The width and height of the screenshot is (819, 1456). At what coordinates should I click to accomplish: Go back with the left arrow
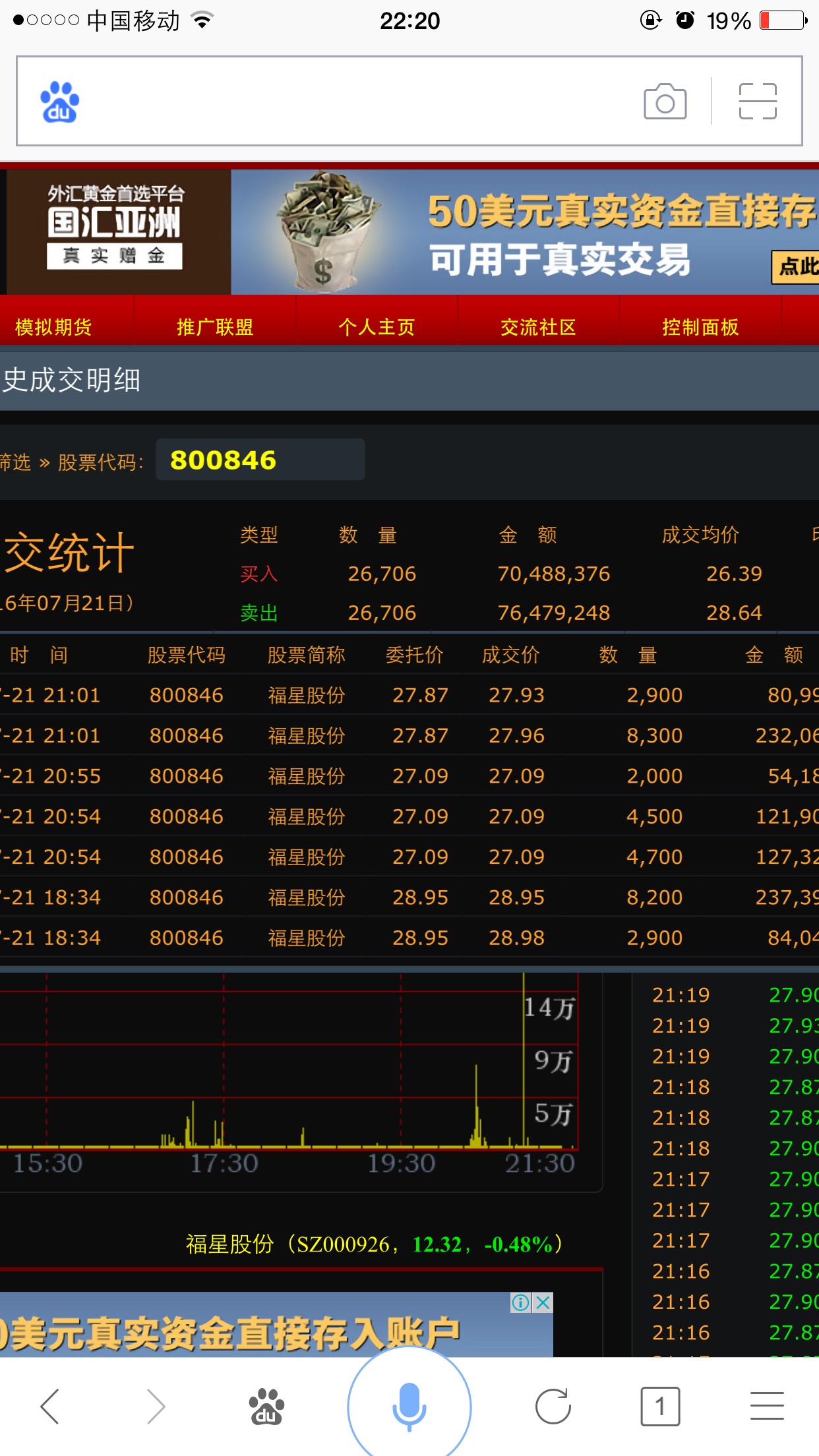pos(51,1407)
